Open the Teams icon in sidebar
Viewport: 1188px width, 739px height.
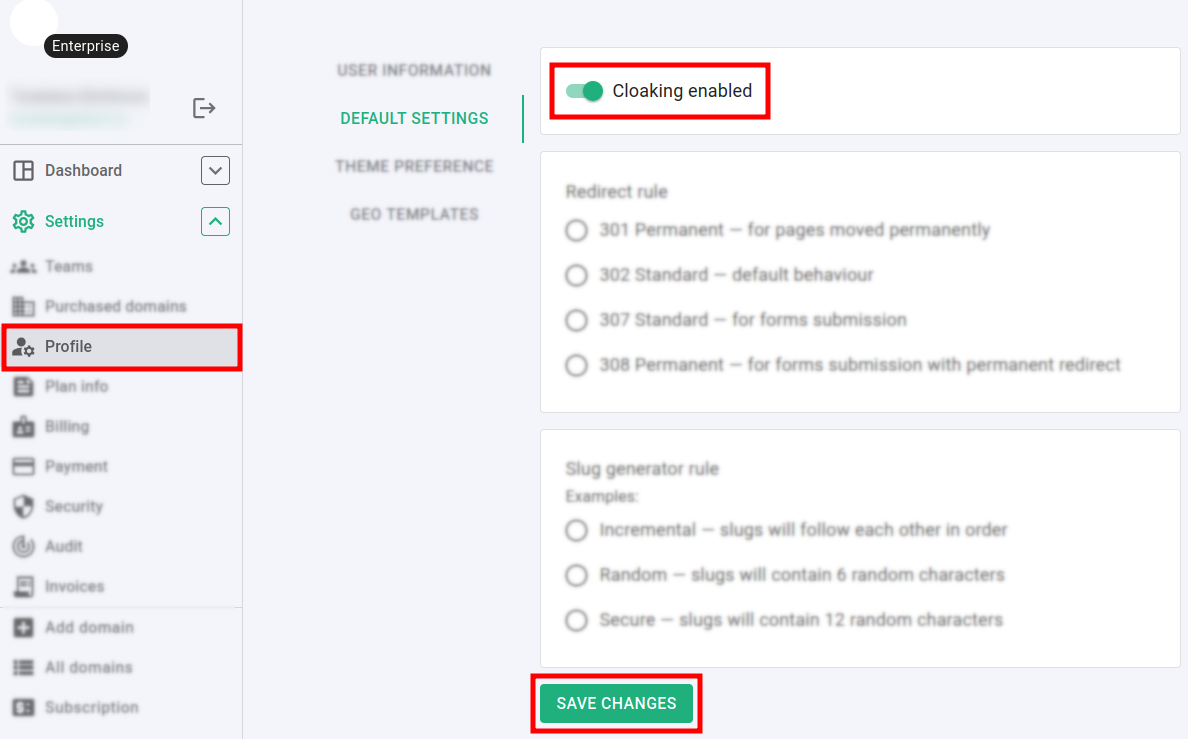coord(23,267)
